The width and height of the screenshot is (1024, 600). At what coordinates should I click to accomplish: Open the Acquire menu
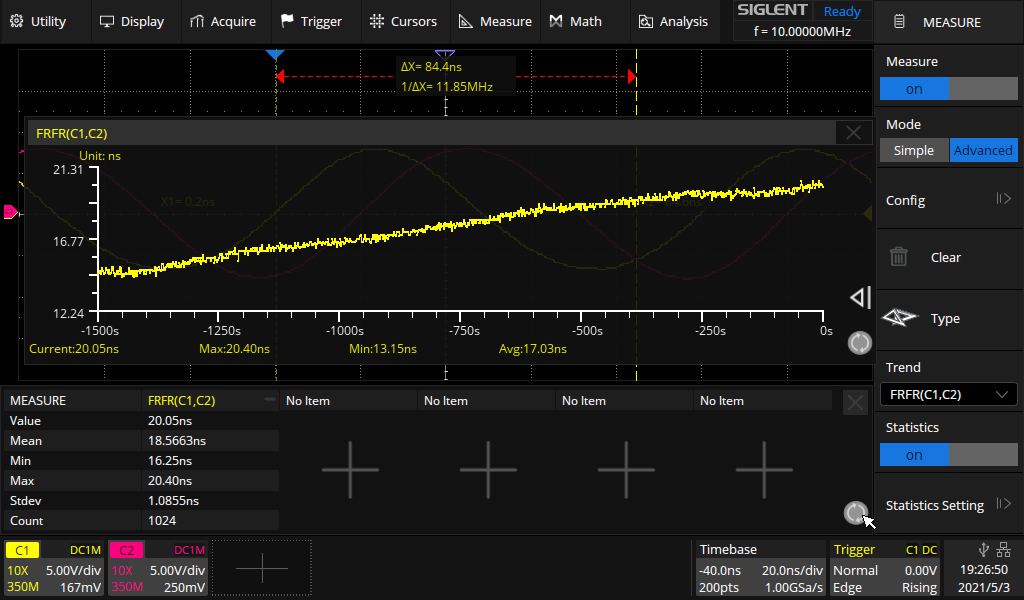click(223, 22)
